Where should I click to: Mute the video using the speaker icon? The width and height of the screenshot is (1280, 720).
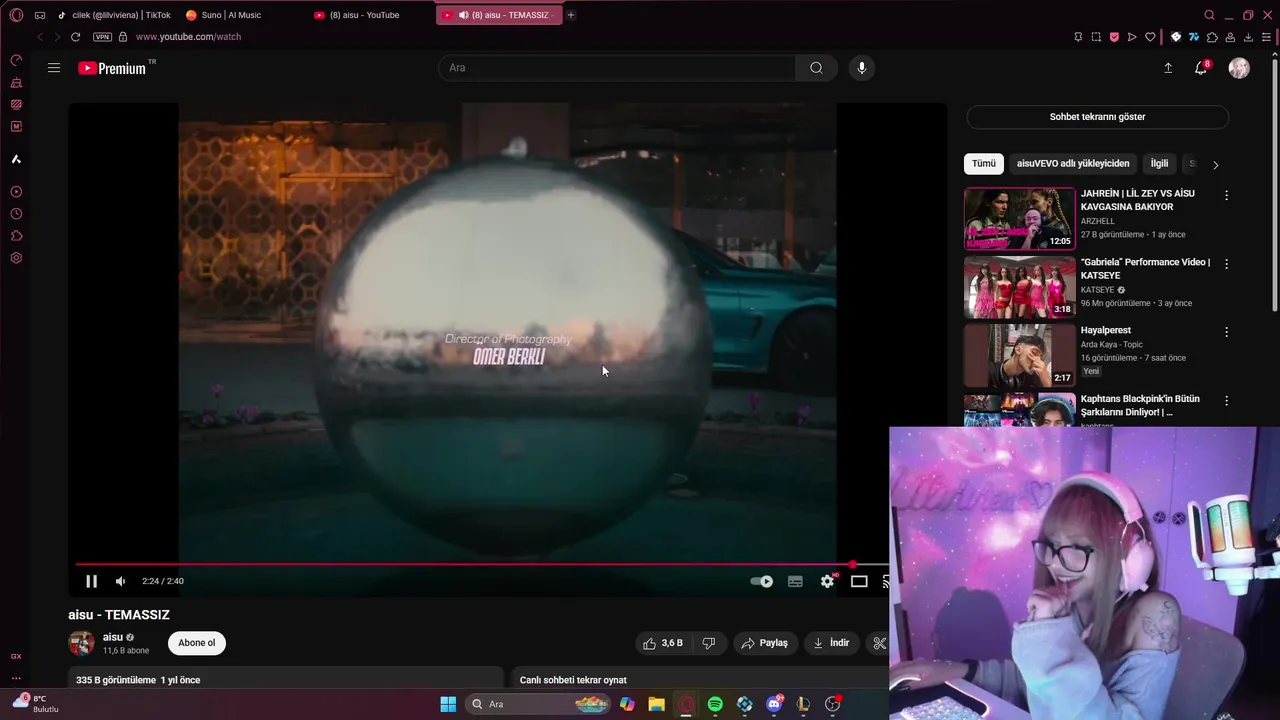(x=120, y=581)
